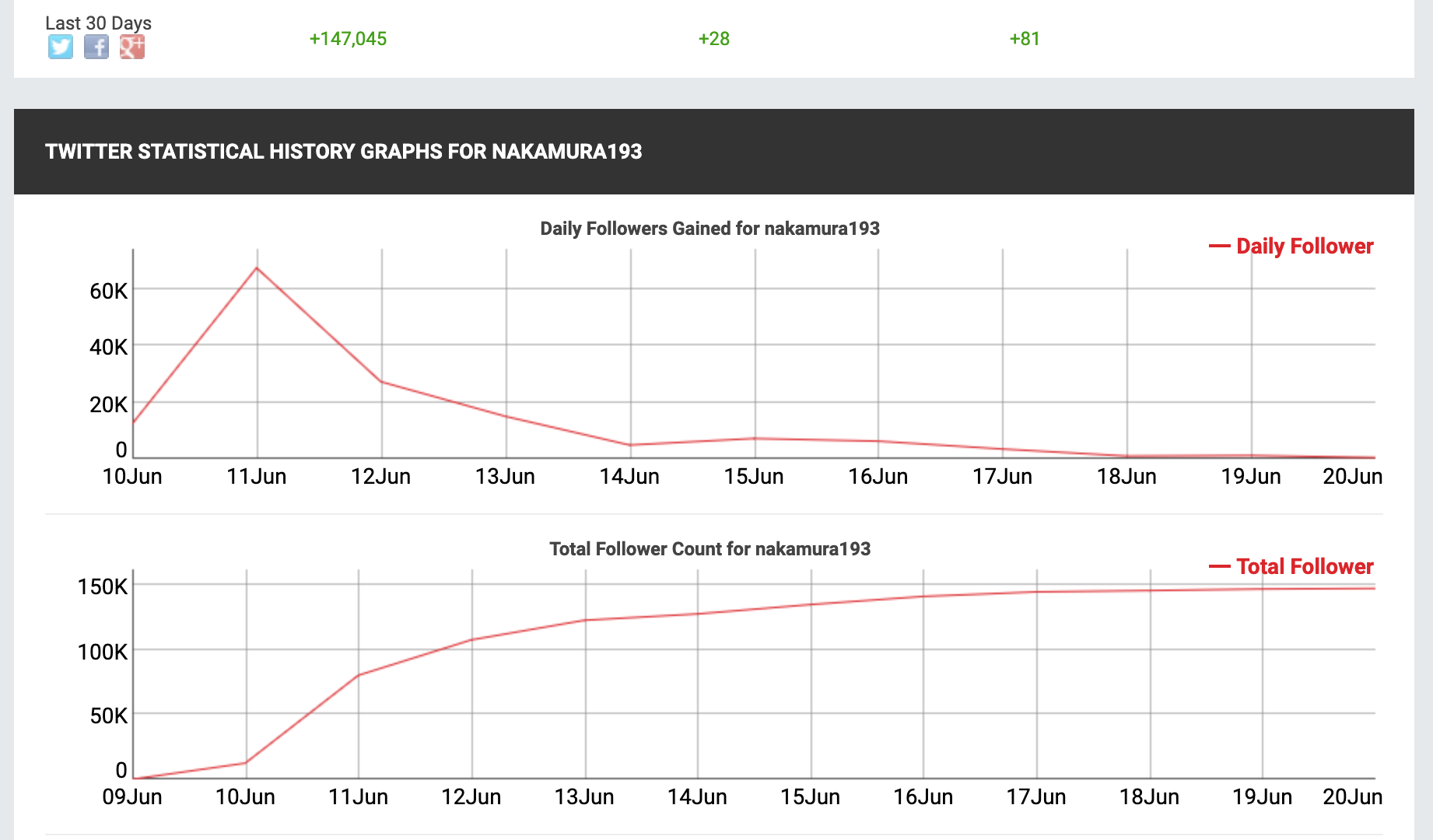The image size is (1433, 840).
Task: Click the 17Jun point on total follower line
Action: tap(1037, 592)
